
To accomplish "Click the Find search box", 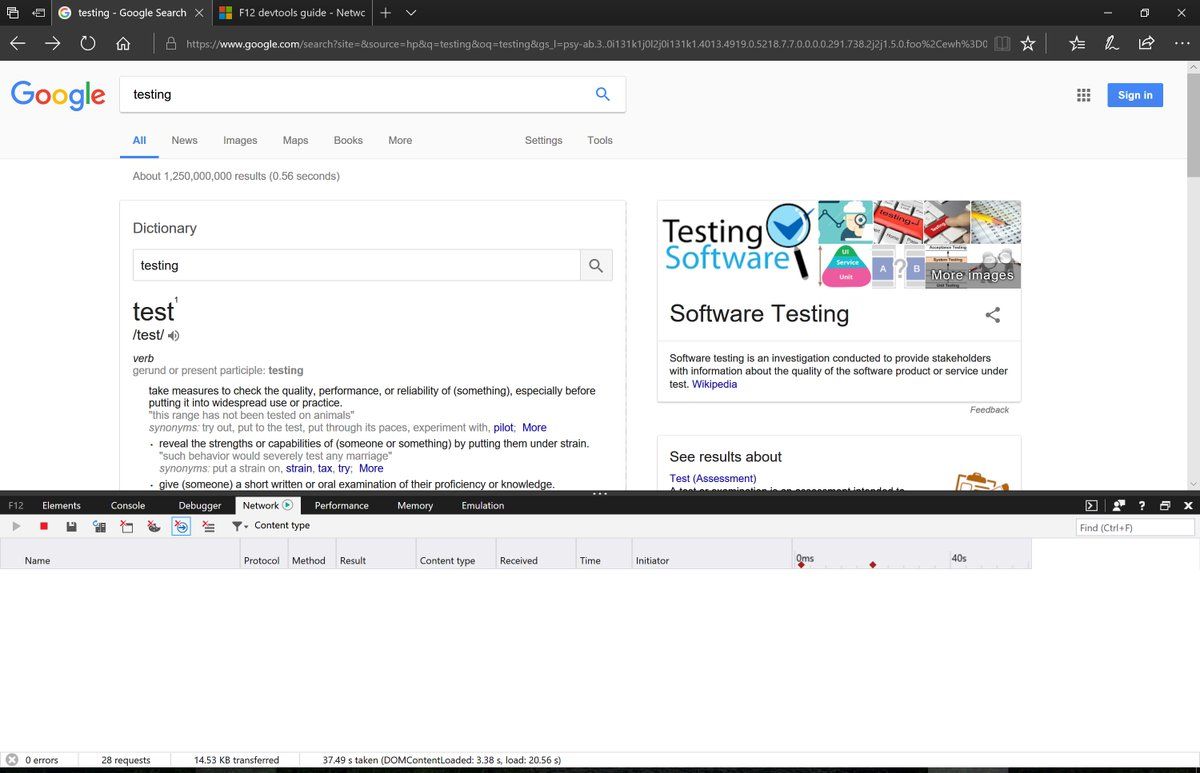I will click(1134, 527).
